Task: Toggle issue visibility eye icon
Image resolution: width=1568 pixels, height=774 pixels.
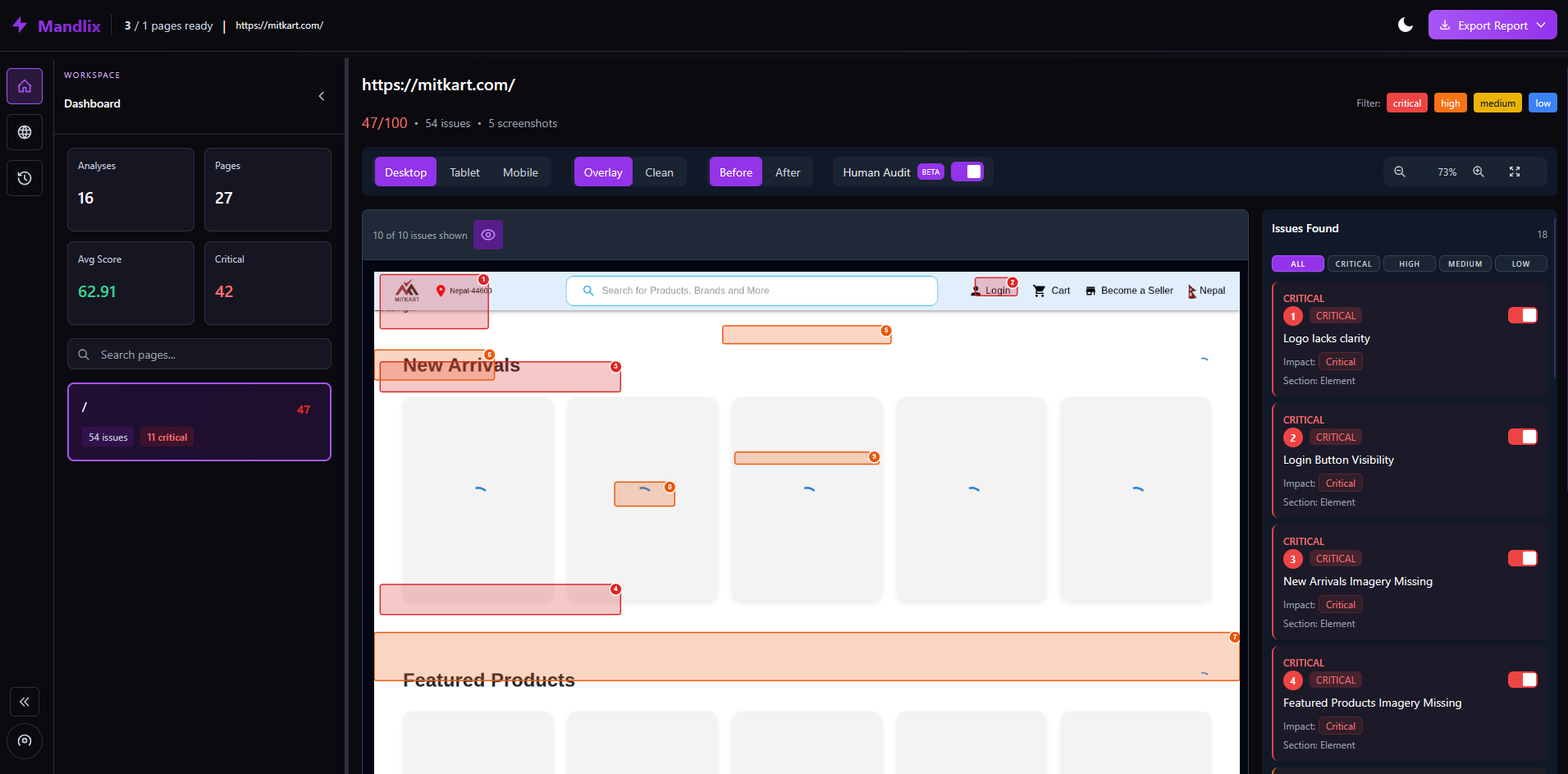Action: [488, 235]
